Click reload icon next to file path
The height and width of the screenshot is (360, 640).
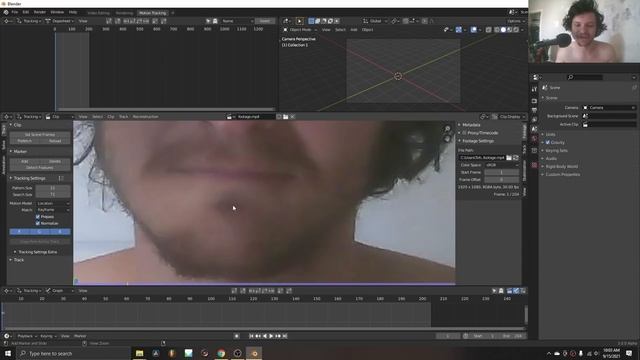coord(516,158)
